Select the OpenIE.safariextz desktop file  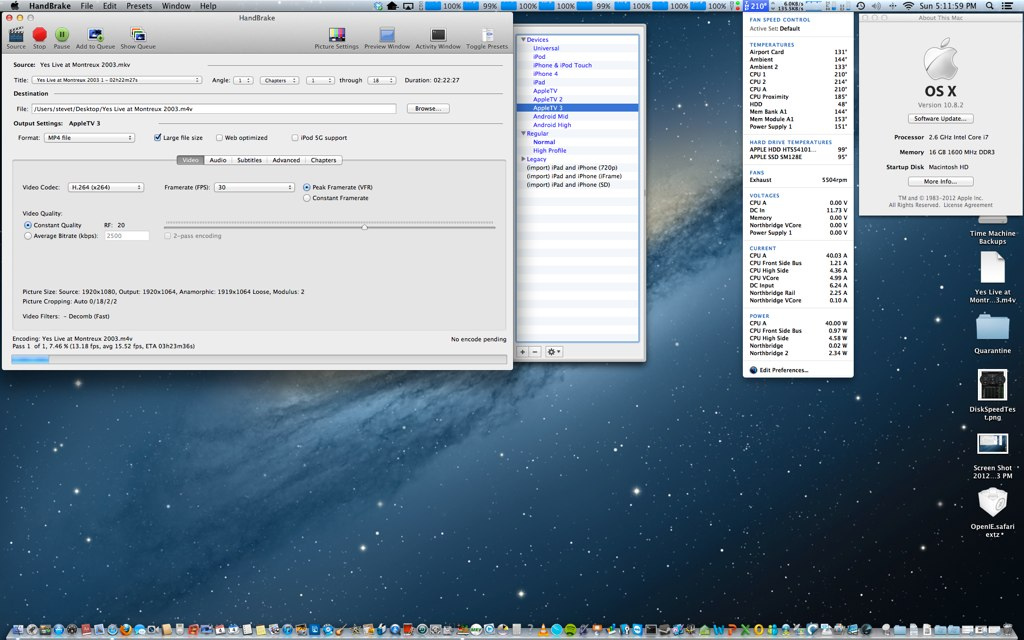coord(992,503)
